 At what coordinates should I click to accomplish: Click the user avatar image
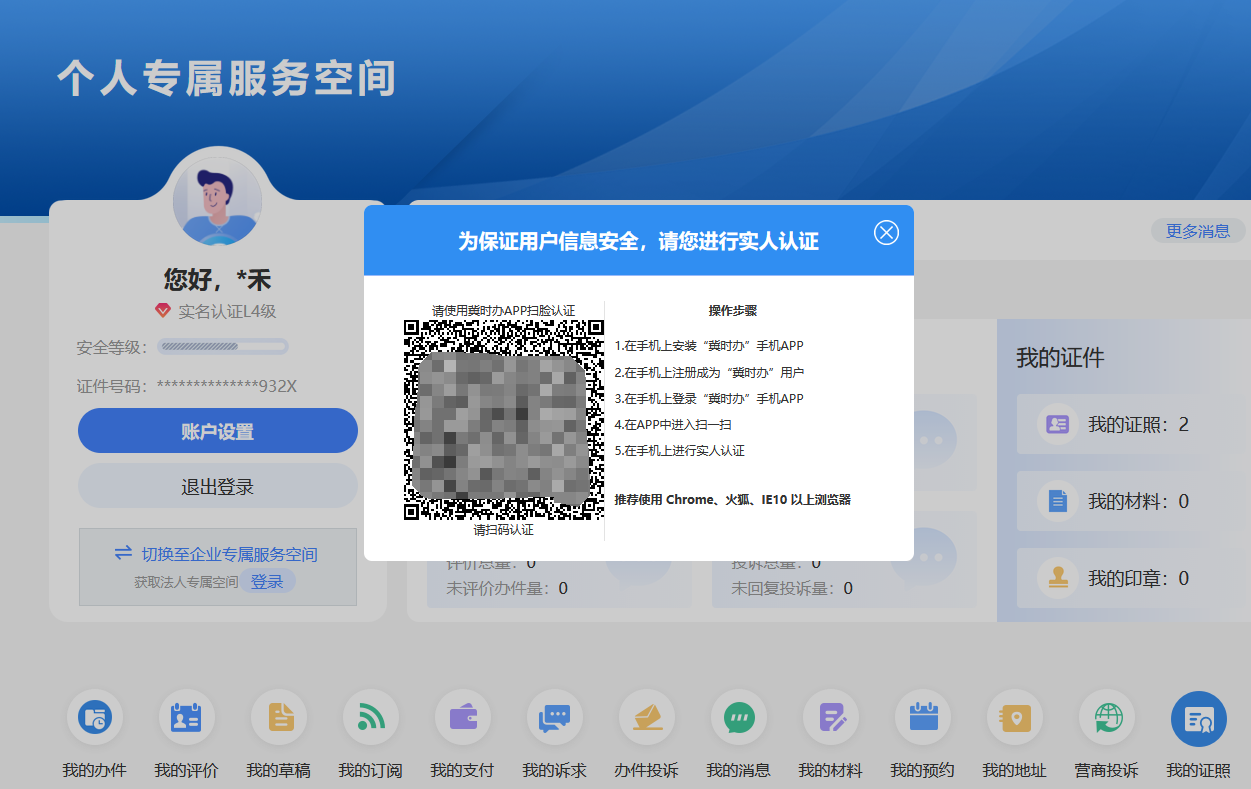(217, 200)
